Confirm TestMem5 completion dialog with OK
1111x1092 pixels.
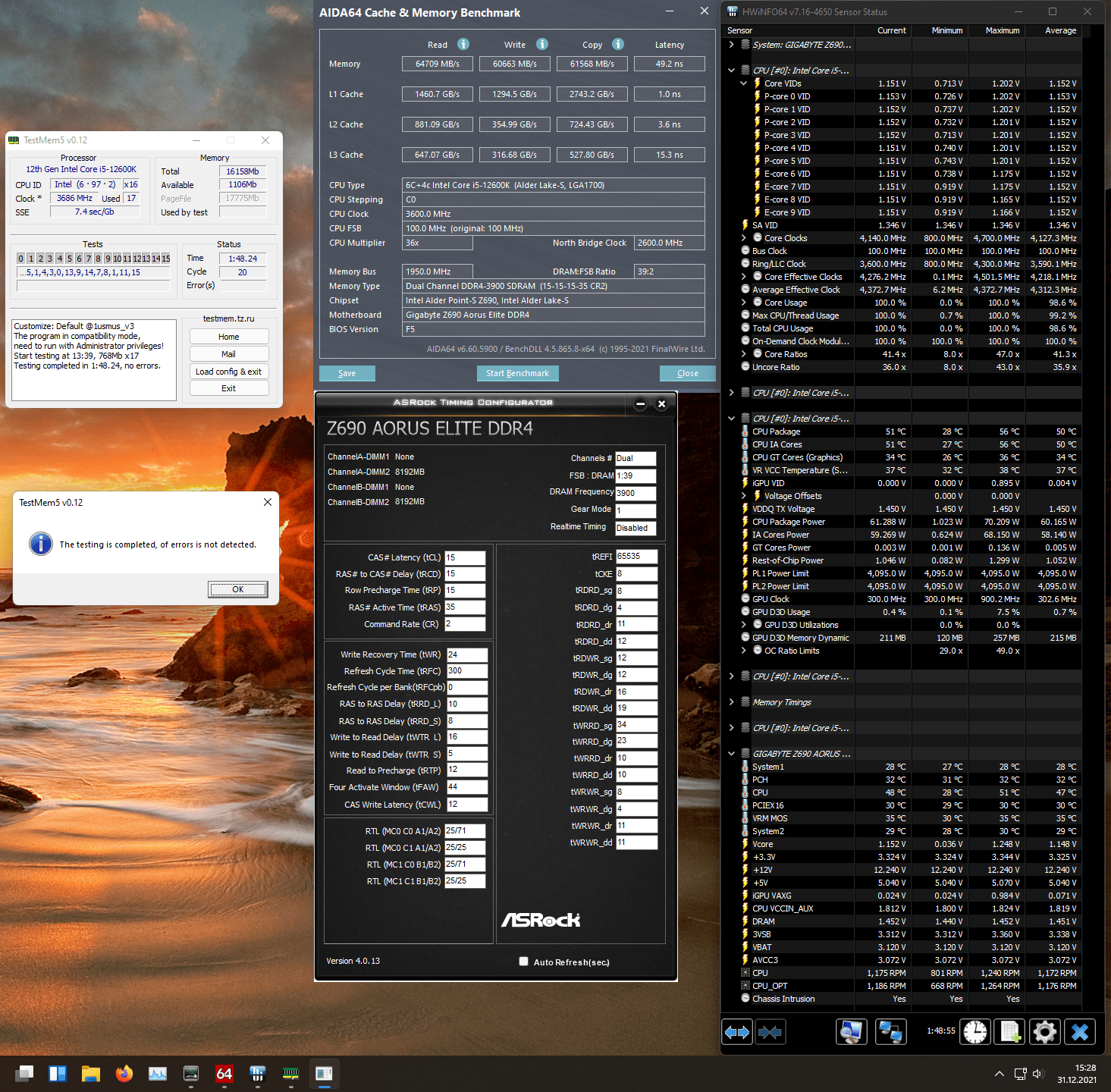coord(238,589)
